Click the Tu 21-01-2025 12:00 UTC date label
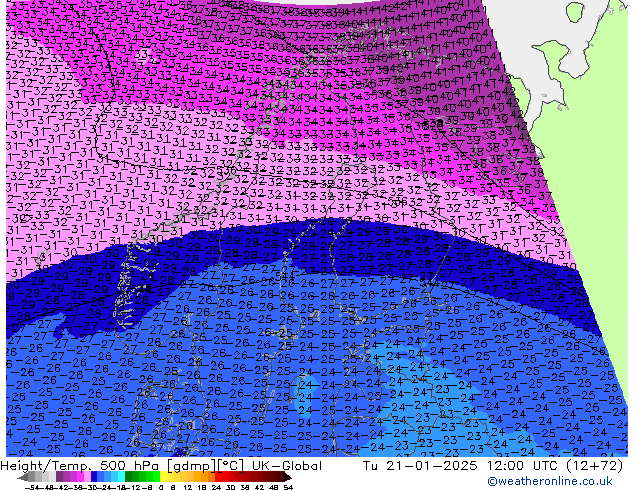The width and height of the screenshot is (634, 490). 461,466
